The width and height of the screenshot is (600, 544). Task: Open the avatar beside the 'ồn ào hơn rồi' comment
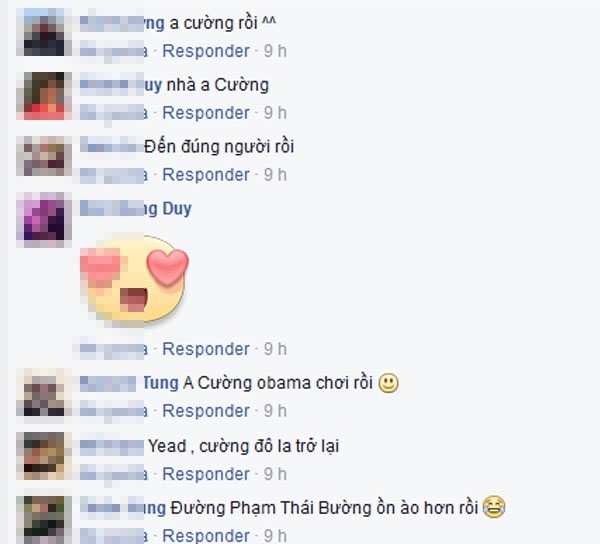44,519
